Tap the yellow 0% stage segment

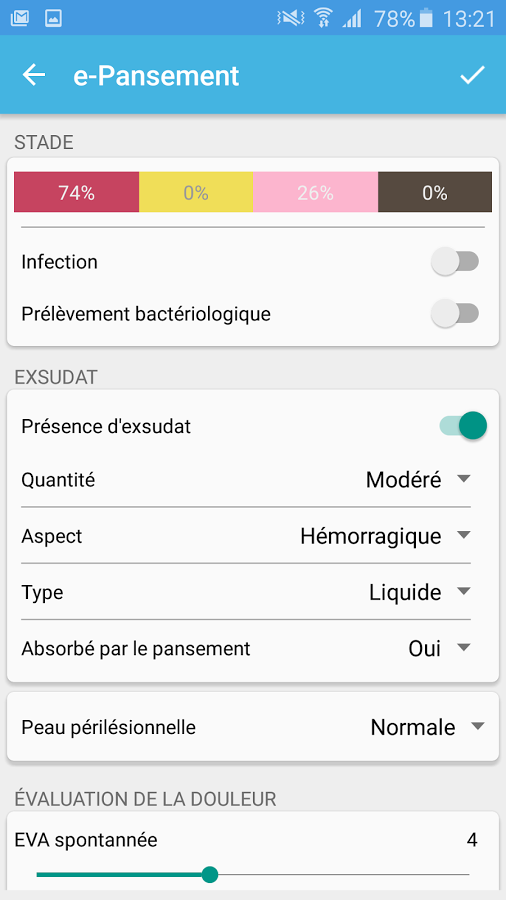coord(196,192)
